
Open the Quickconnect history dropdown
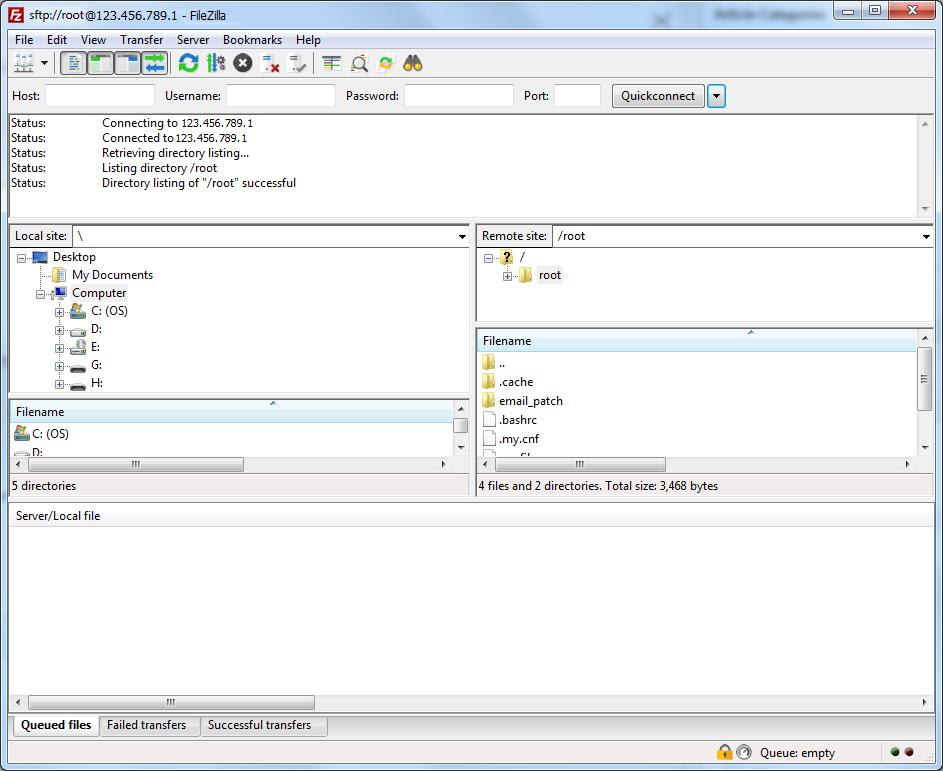(x=716, y=96)
